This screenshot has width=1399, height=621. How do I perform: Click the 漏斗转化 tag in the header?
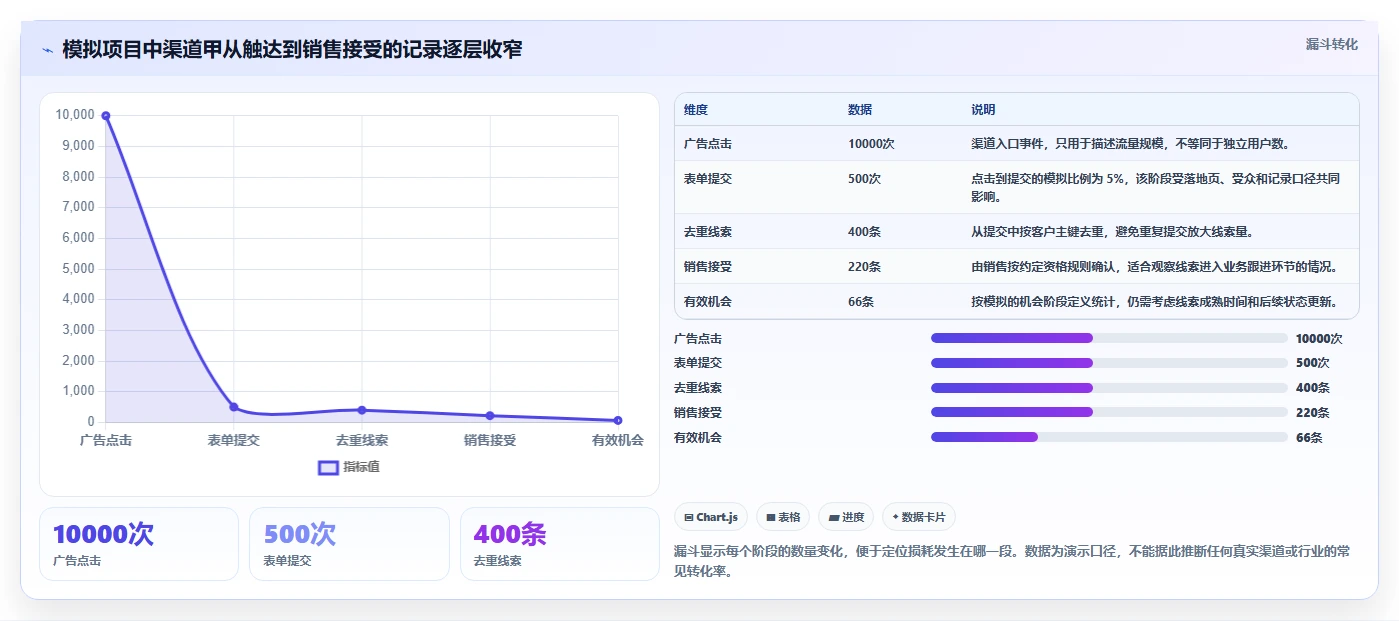[1331, 44]
